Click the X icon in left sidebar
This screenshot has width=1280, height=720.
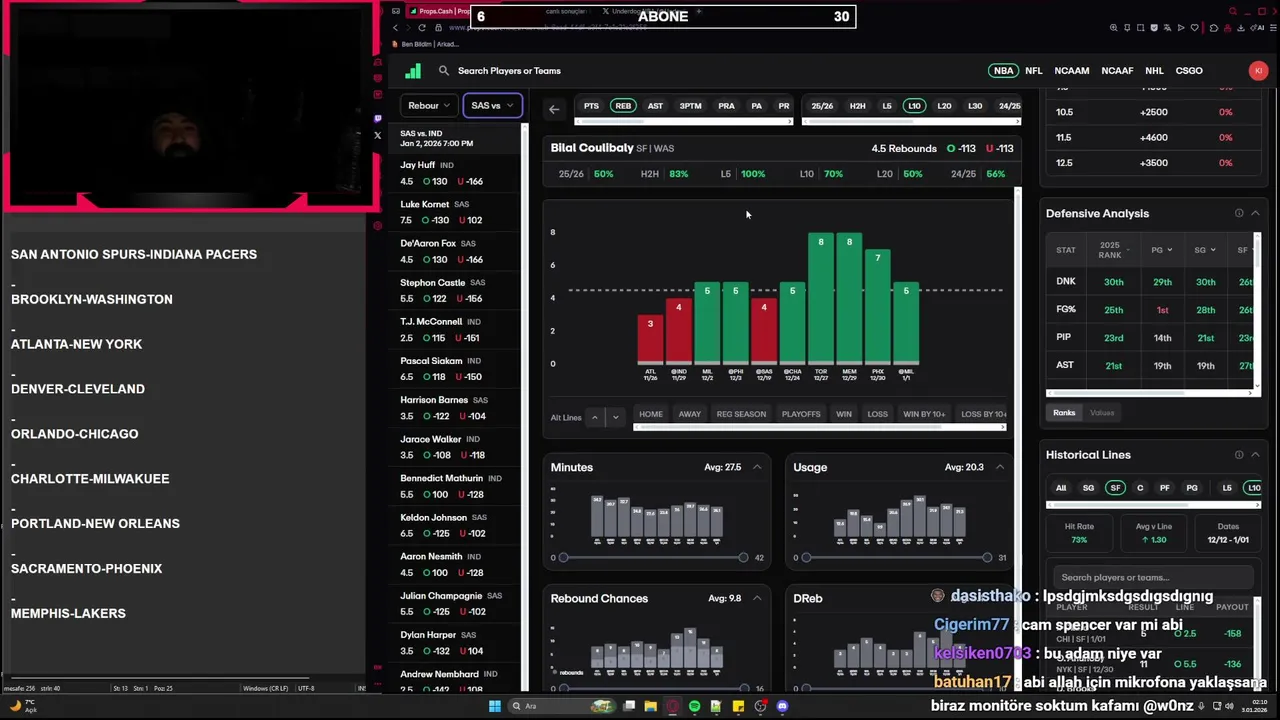(x=377, y=135)
